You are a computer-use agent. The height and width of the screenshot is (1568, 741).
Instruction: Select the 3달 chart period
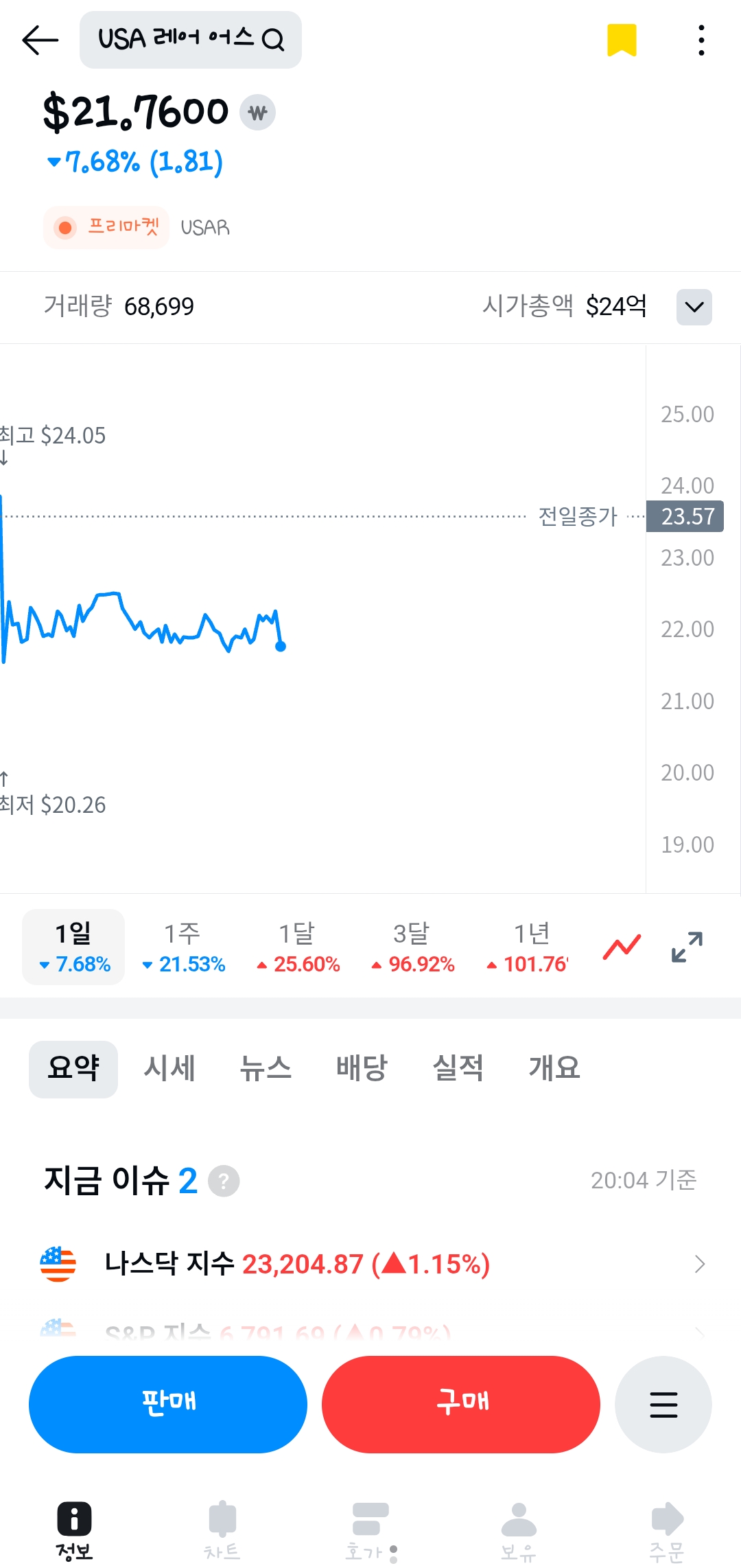(412, 947)
